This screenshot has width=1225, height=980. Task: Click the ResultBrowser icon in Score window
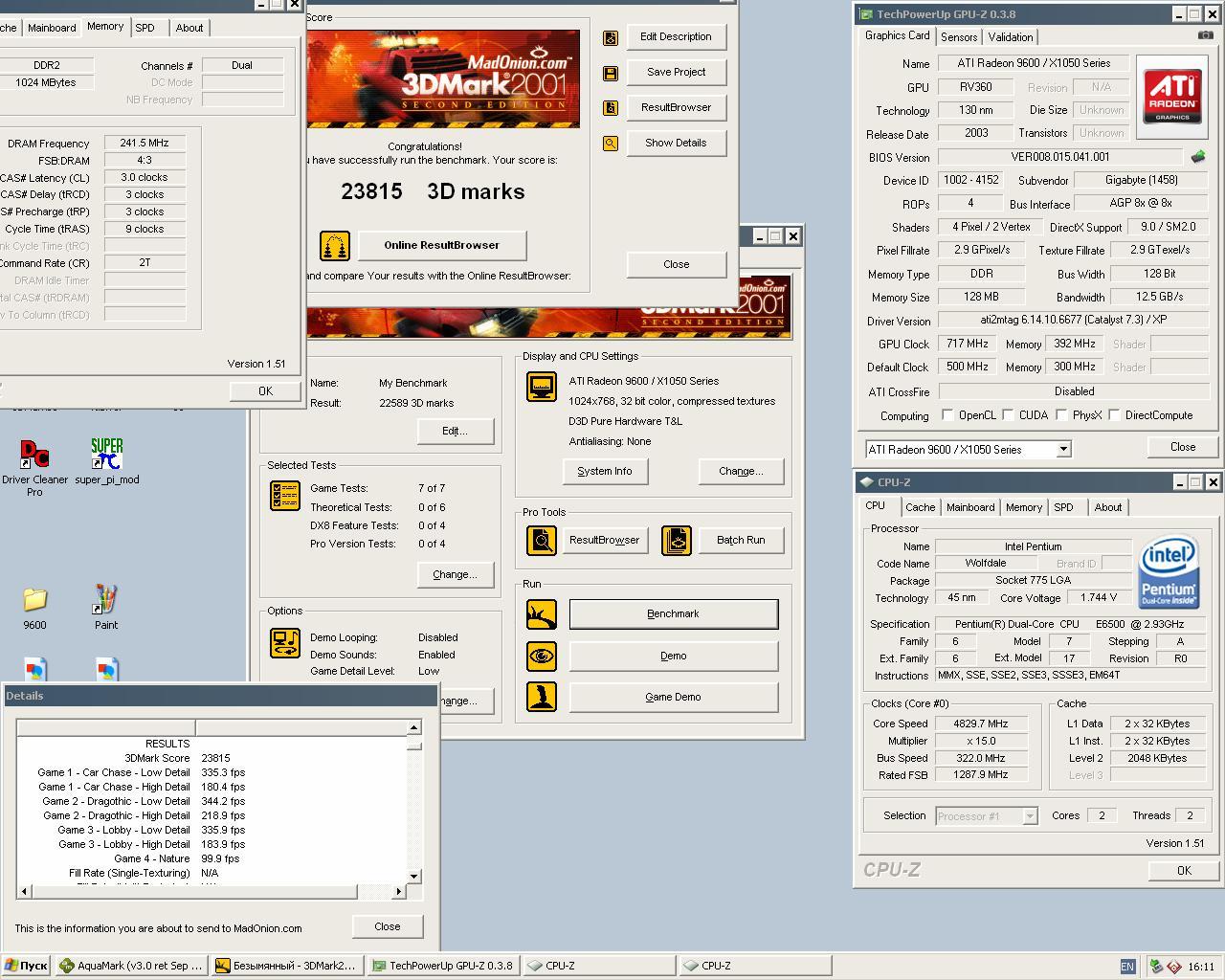tap(611, 108)
